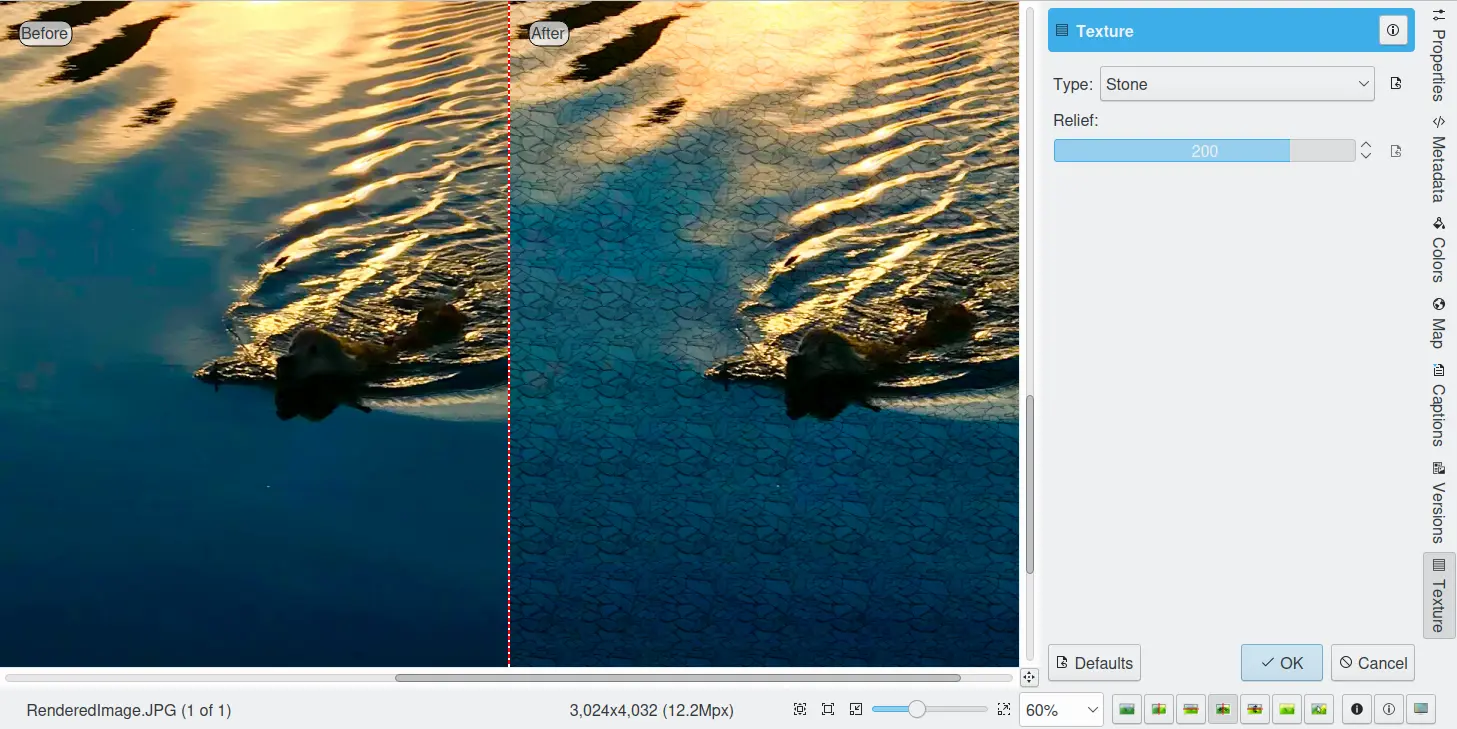Click the pan overview icon by the scrollbars
Image resolution: width=1457 pixels, height=729 pixels.
(x=1029, y=677)
